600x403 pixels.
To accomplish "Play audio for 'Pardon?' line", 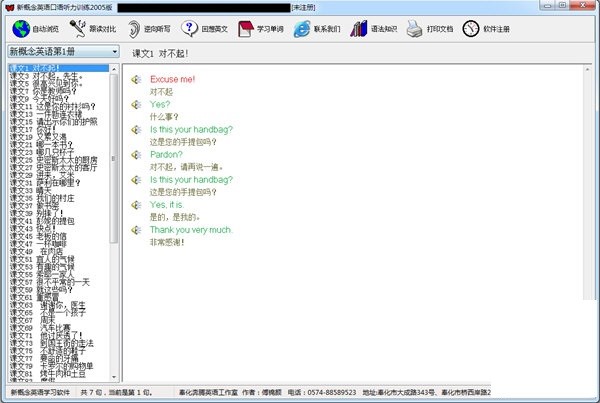I will pyautogui.click(x=136, y=155).
